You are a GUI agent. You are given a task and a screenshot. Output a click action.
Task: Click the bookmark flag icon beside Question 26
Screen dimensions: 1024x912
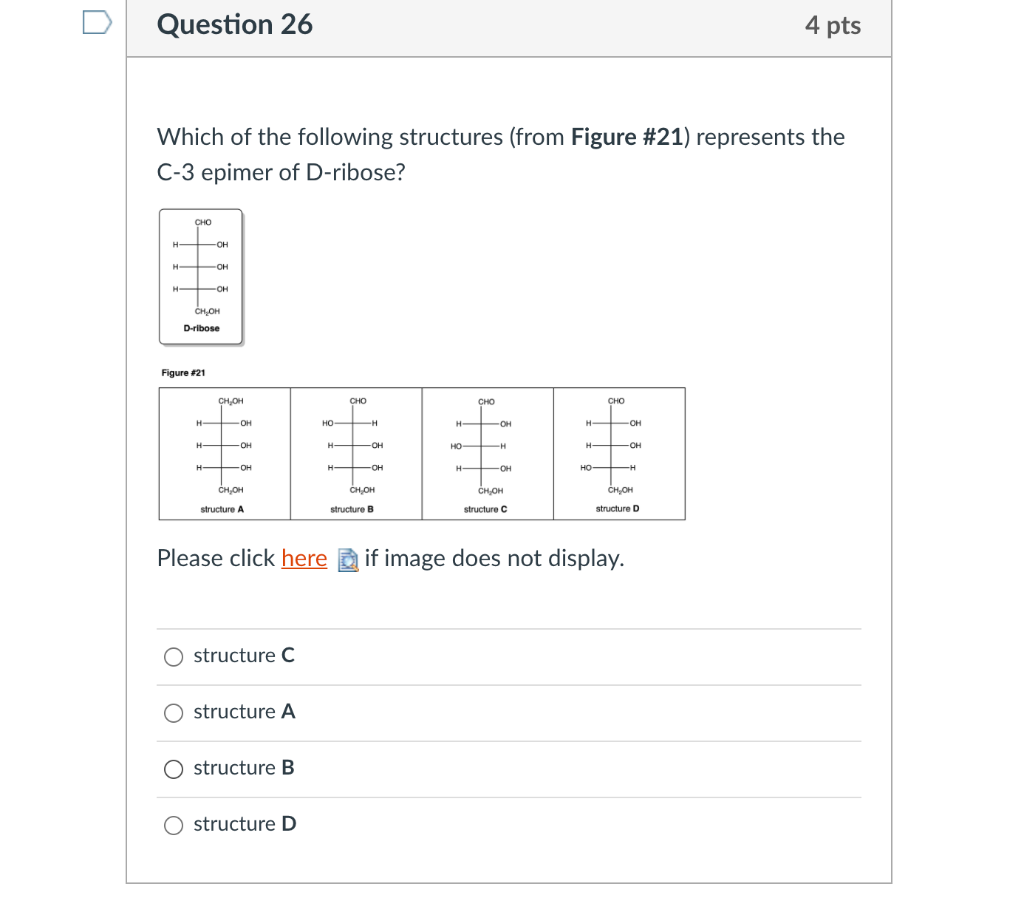[96, 21]
